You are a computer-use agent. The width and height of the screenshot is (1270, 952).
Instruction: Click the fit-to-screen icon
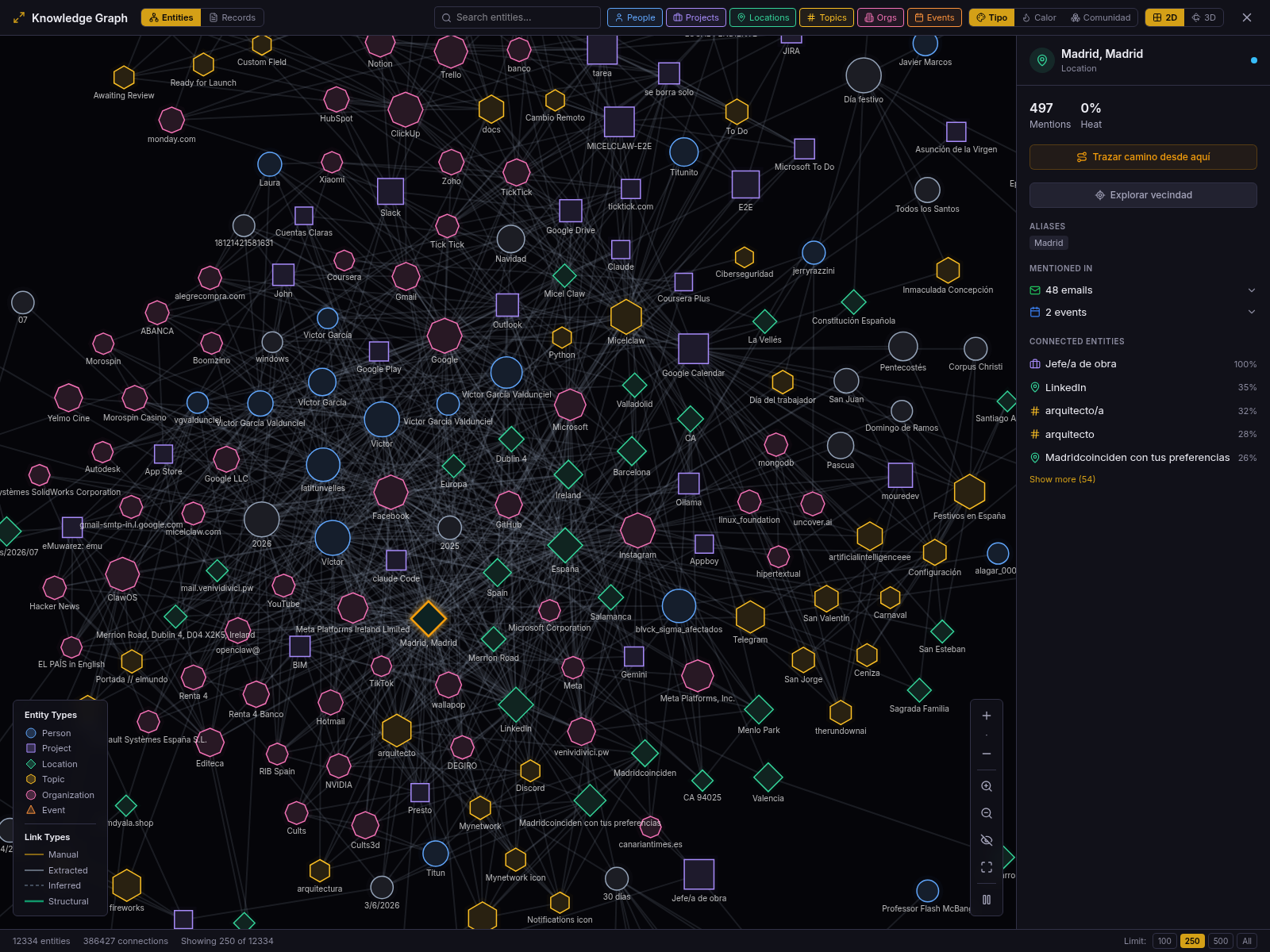[x=987, y=867]
